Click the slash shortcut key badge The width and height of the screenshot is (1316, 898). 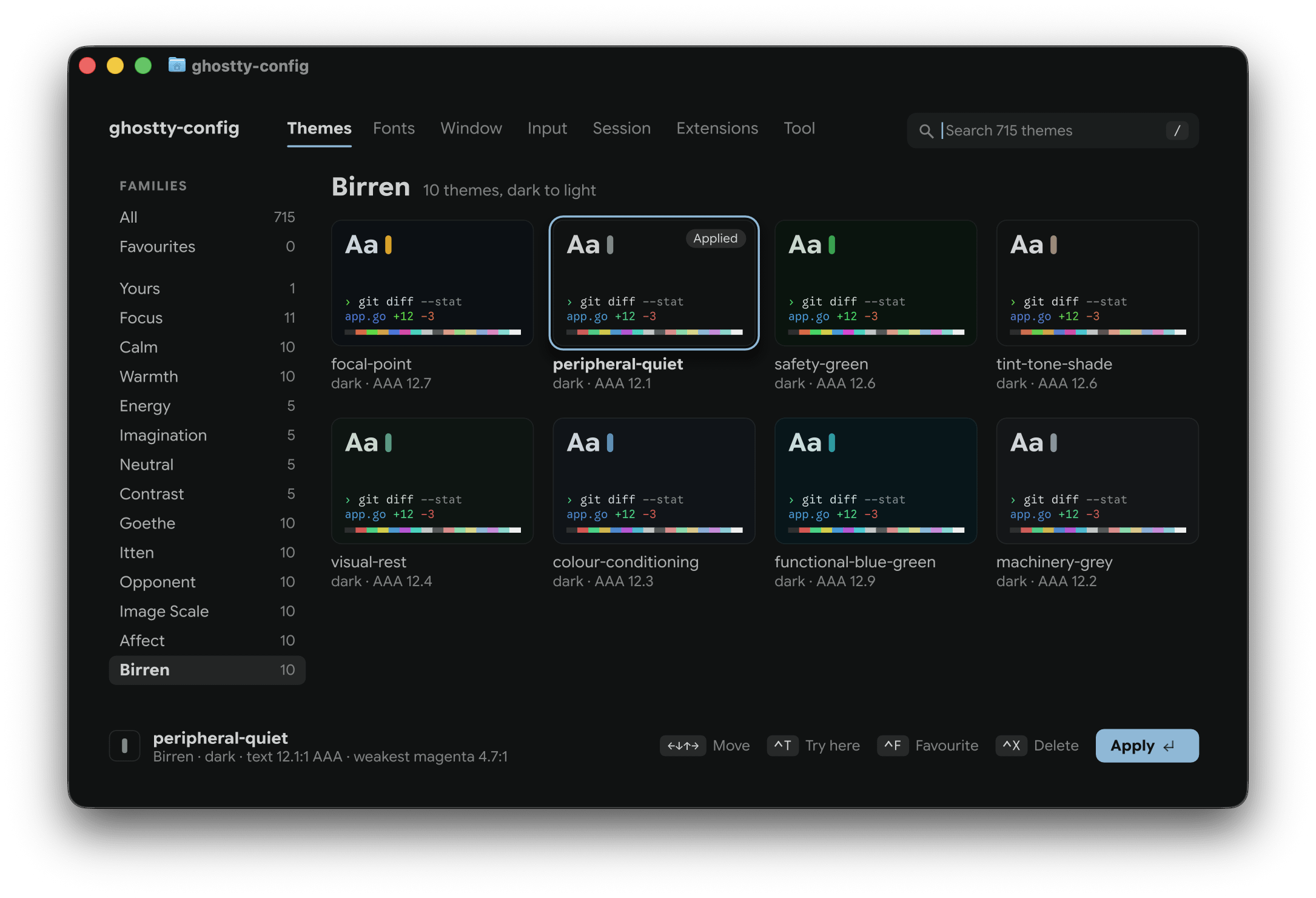pos(1177,130)
